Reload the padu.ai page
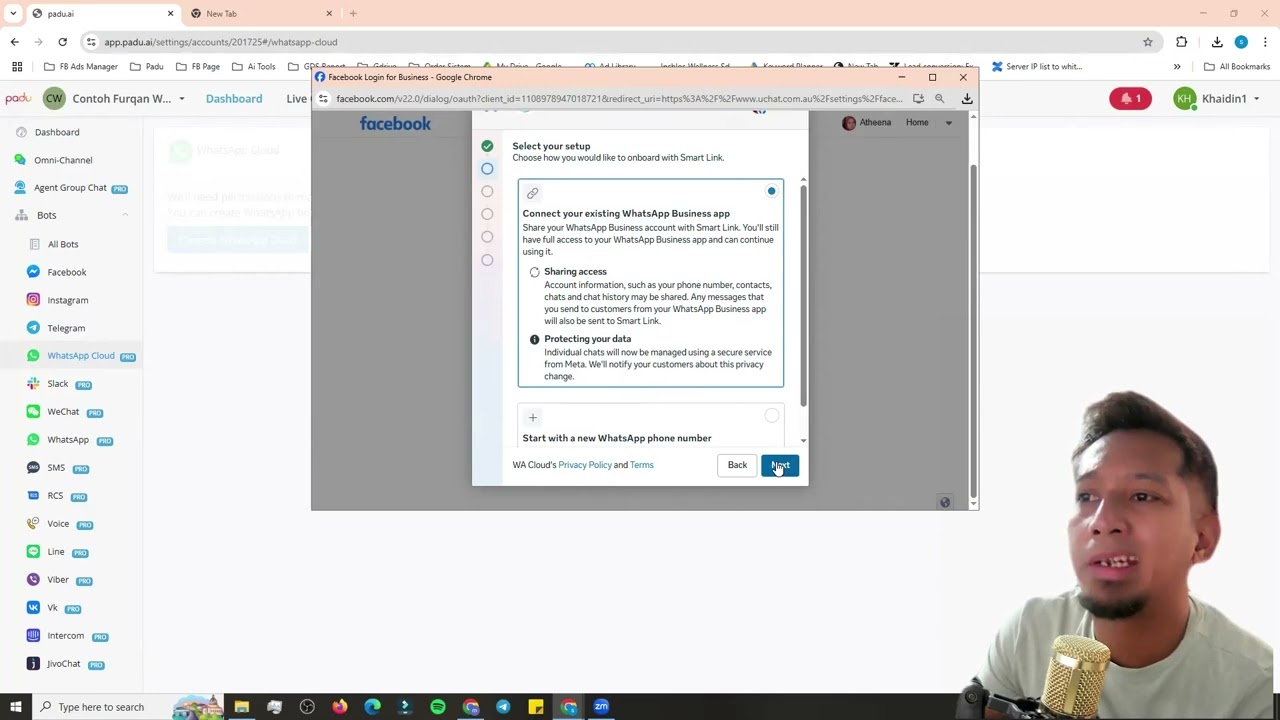Screen dimensions: 1280x720 (x=62, y=42)
